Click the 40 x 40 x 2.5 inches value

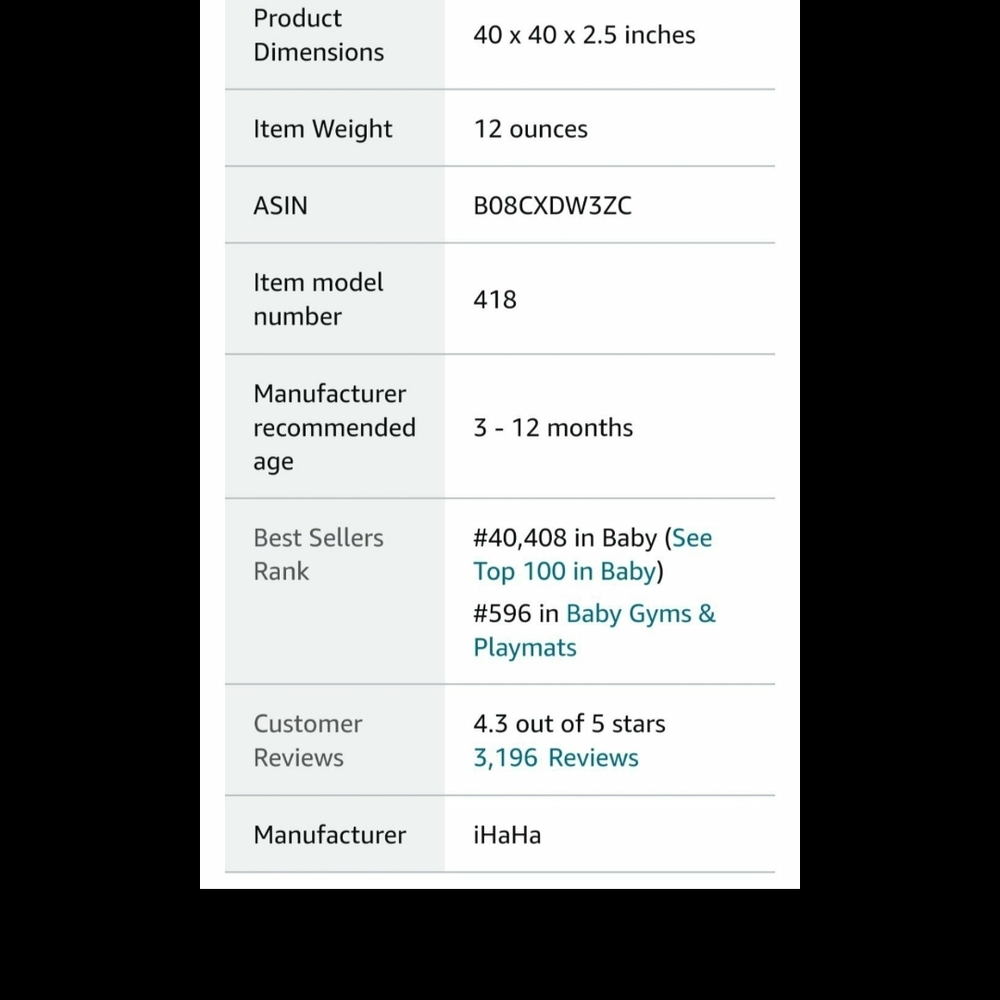tap(584, 35)
